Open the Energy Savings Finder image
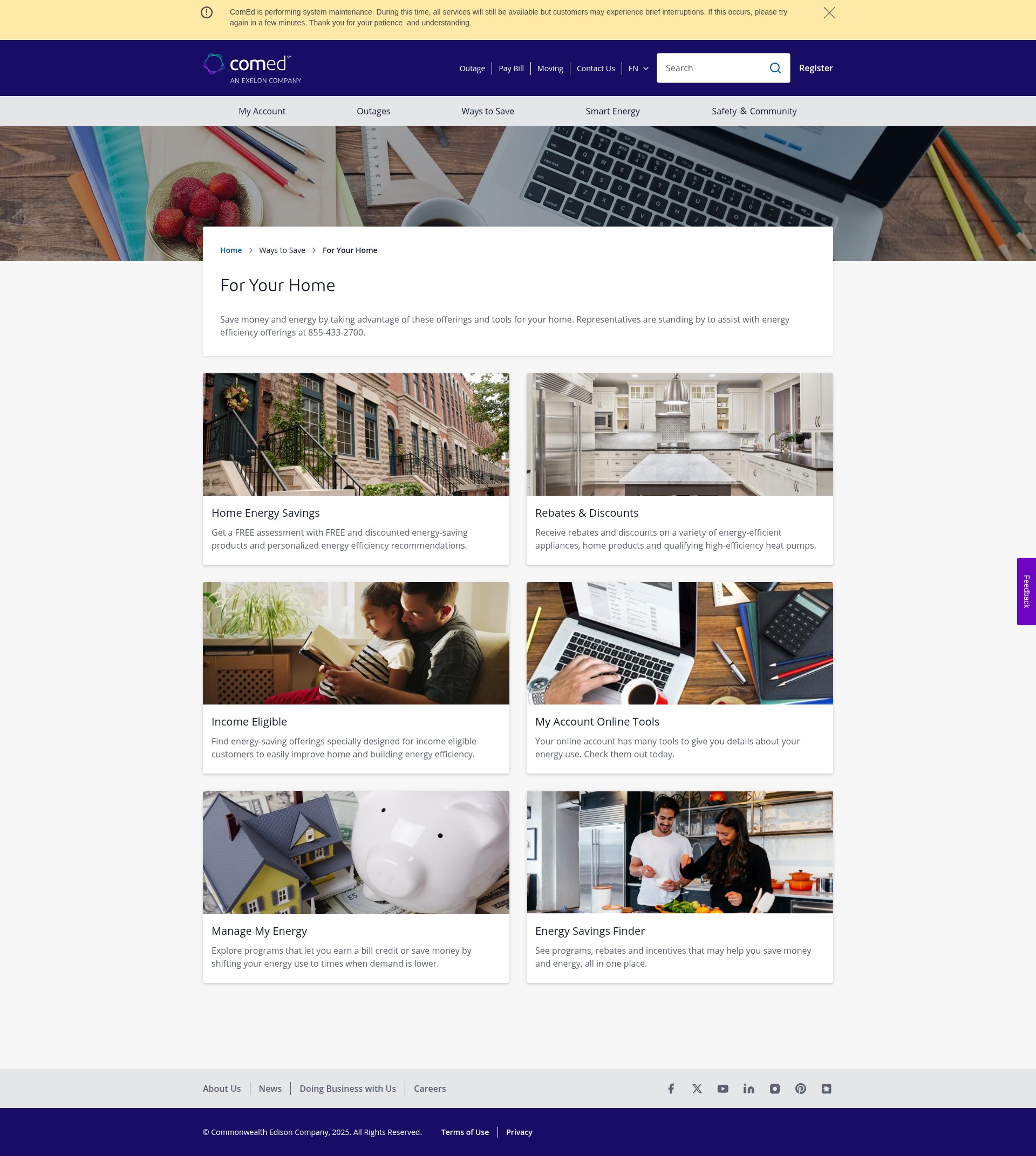This screenshot has height=1156, width=1036. click(680, 852)
